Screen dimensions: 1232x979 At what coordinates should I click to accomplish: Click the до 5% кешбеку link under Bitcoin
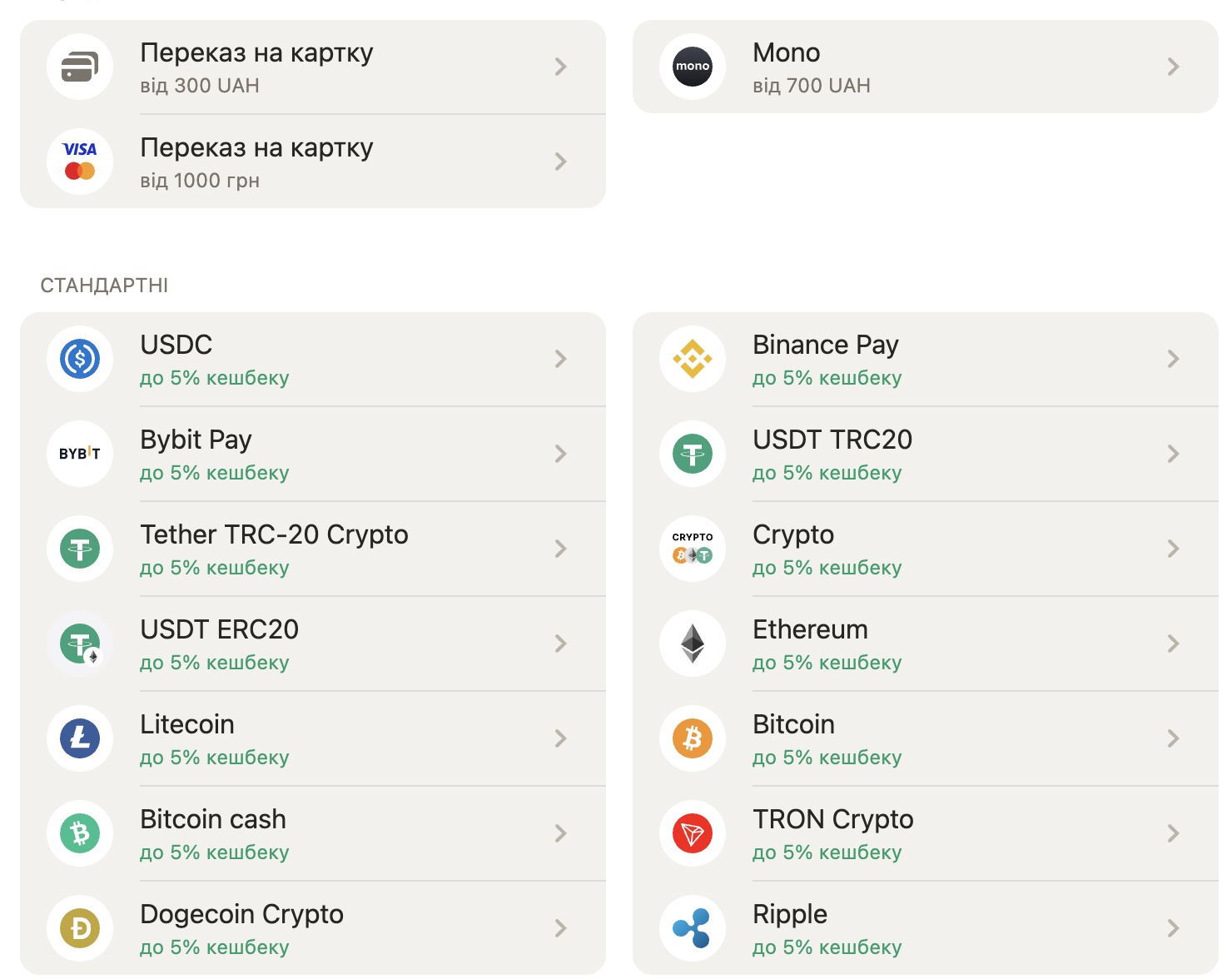click(827, 757)
